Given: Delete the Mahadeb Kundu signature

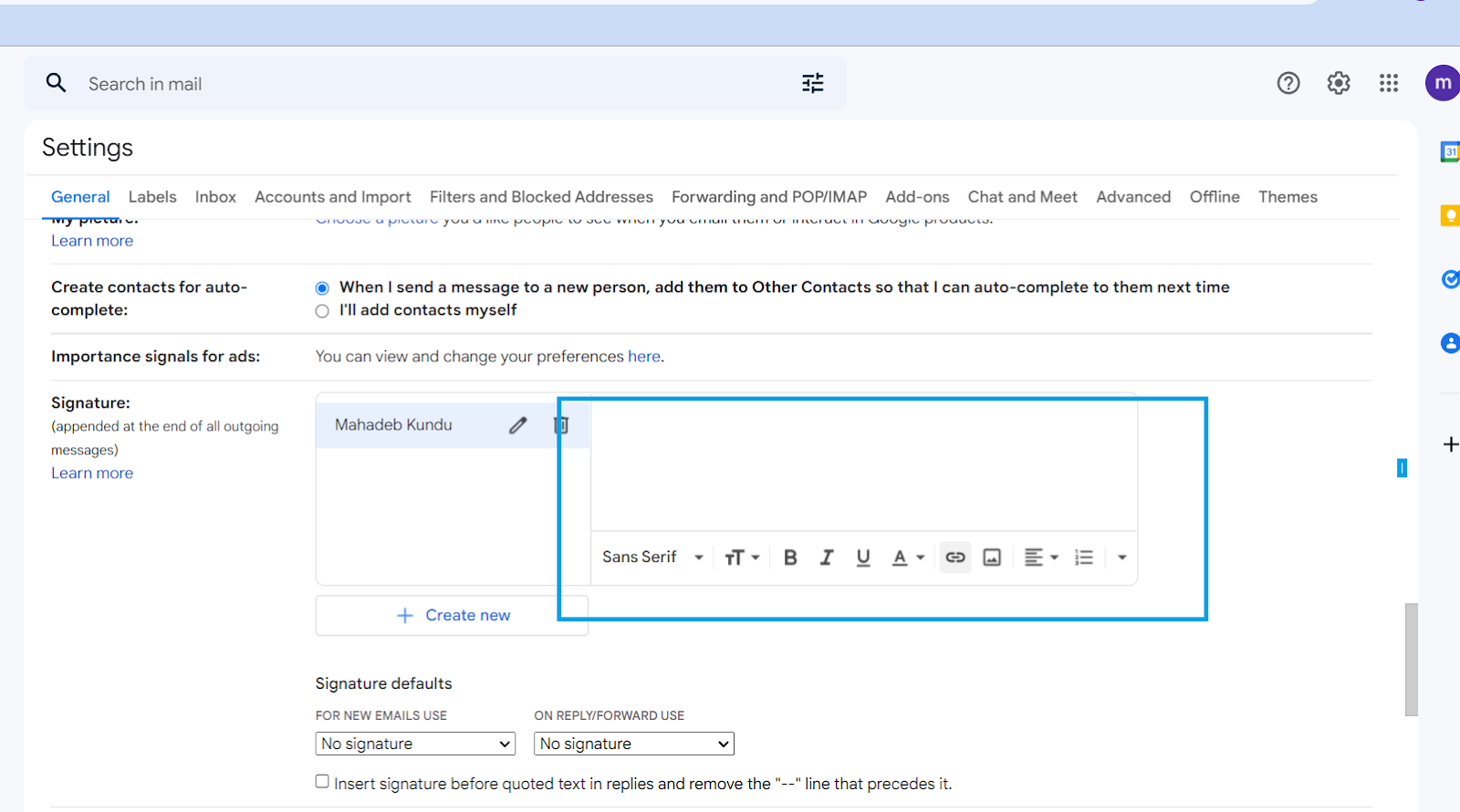Looking at the screenshot, I should click(561, 425).
